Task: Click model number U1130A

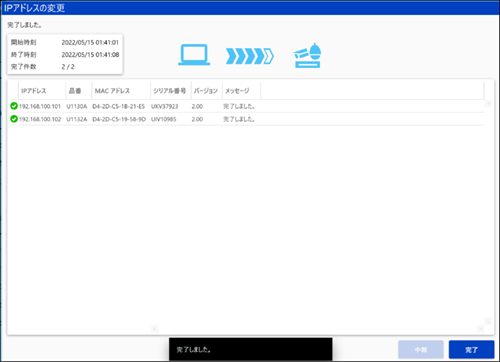Action: click(x=77, y=106)
